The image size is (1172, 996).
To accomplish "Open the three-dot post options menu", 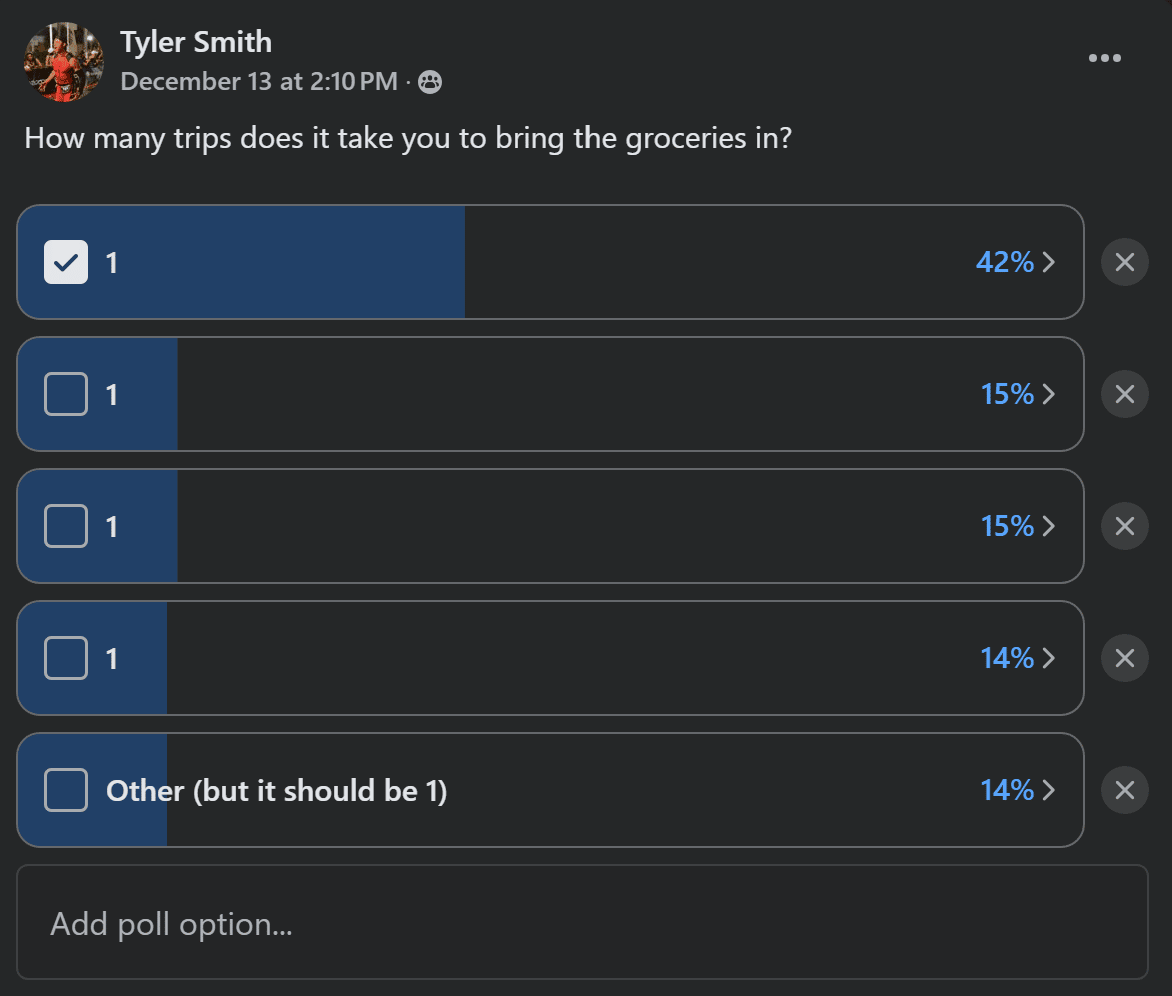I will pyautogui.click(x=1104, y=58).
